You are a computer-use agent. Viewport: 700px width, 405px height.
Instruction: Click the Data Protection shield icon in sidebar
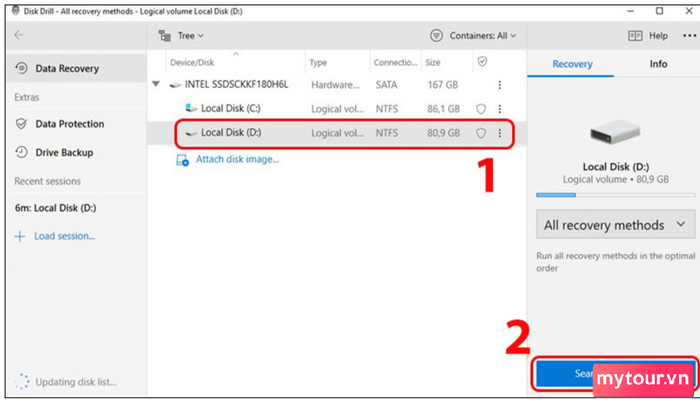(x=21, y=124)
